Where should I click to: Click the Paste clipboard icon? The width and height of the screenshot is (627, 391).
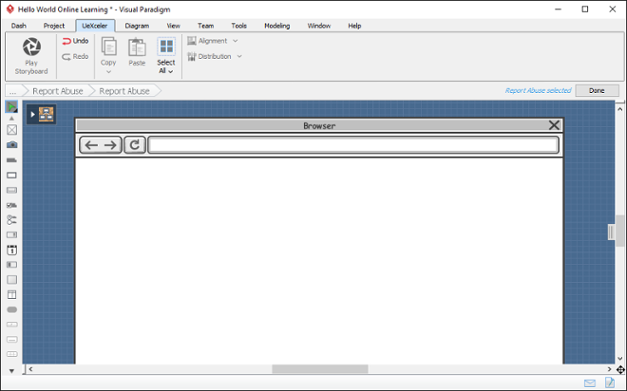tap(137, 47)
